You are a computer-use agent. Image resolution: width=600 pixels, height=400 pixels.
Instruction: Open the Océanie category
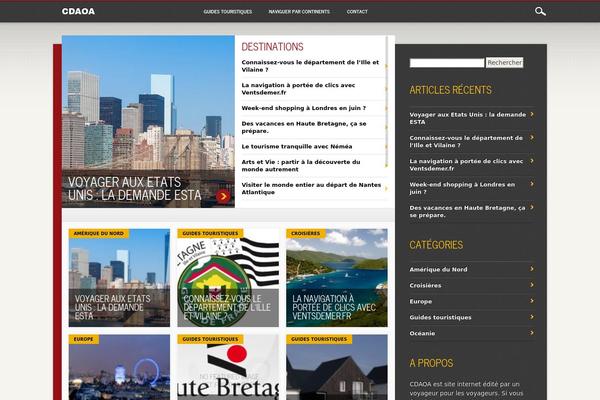tap(422, 333)
